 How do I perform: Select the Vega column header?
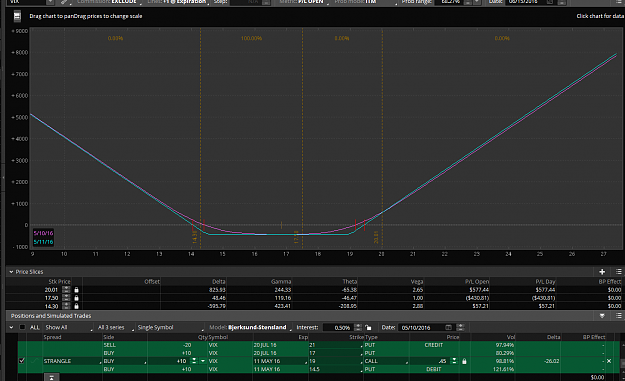click(x=417, y=281)
